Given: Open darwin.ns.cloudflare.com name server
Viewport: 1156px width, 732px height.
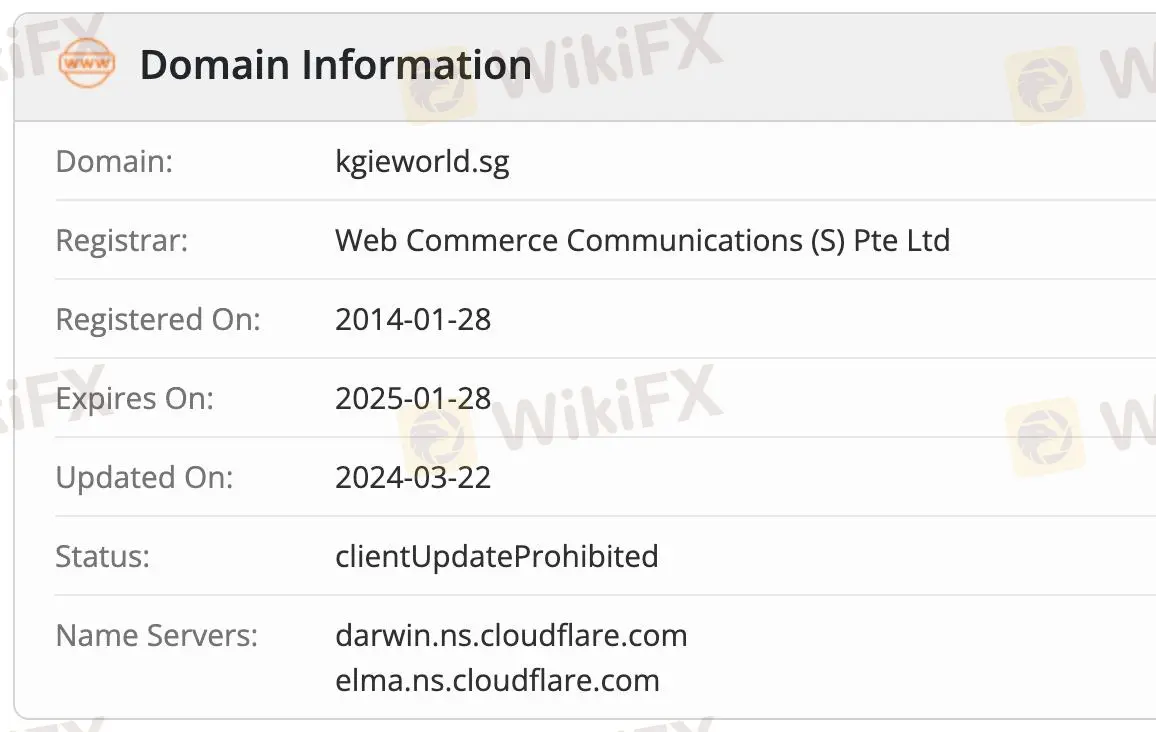Looking at the screenshot, I should tap(511, 635).
